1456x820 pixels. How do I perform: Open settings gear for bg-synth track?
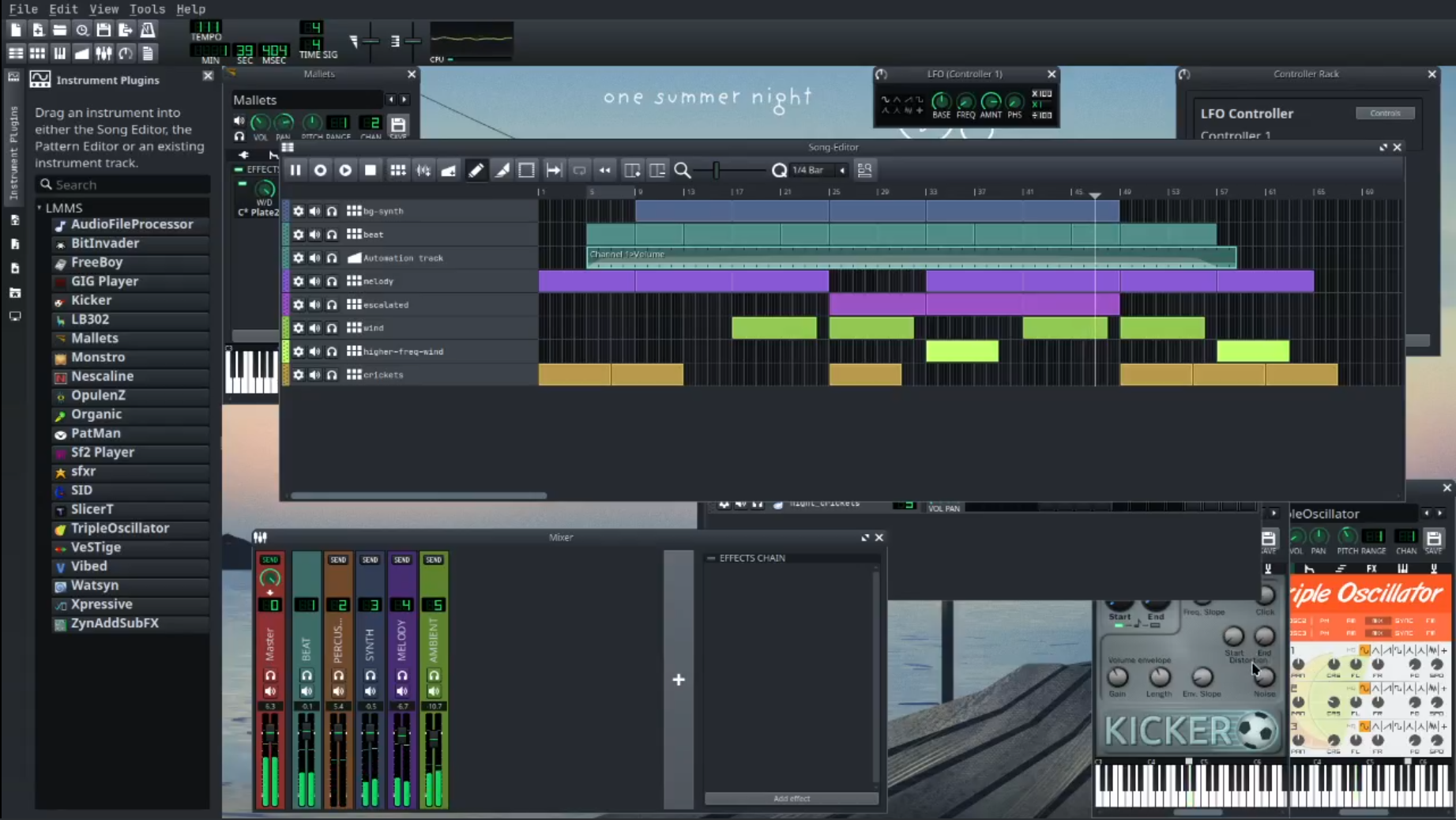click(x=298, y=211)
